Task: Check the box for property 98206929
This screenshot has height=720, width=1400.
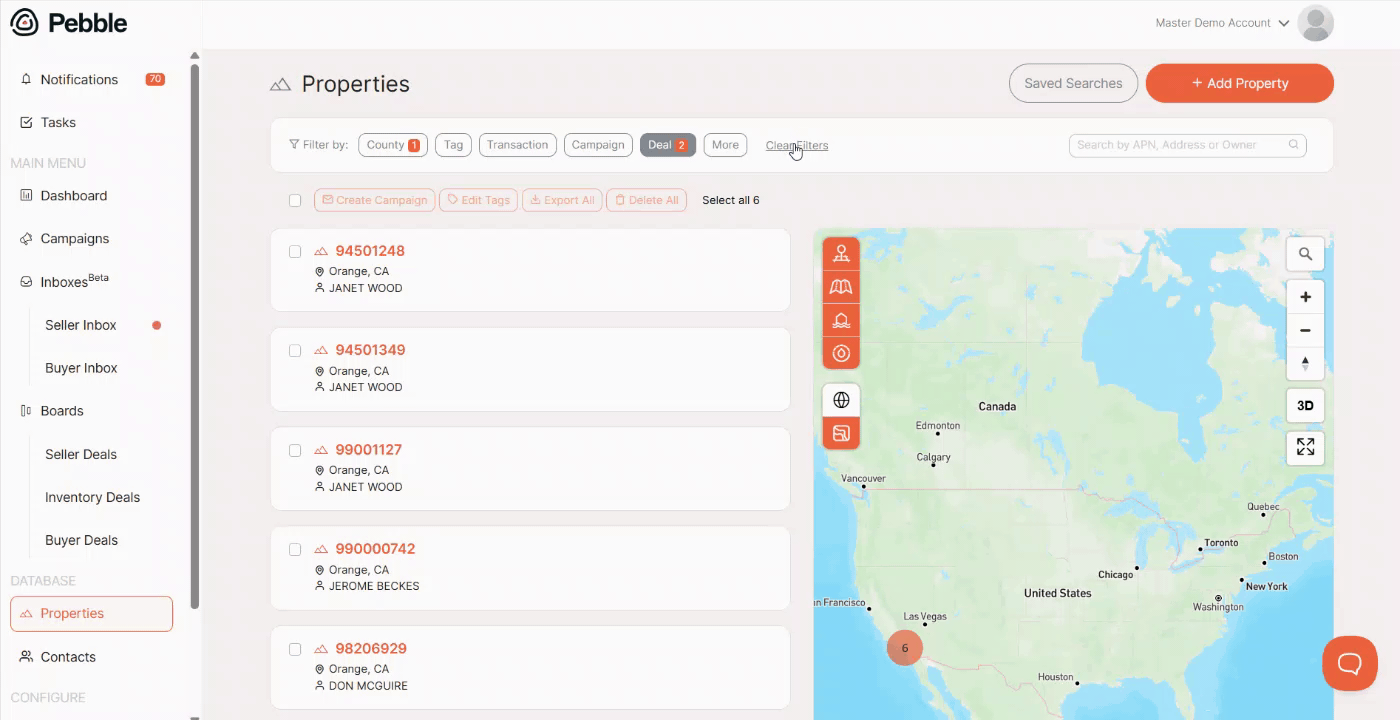Action: 295,649
